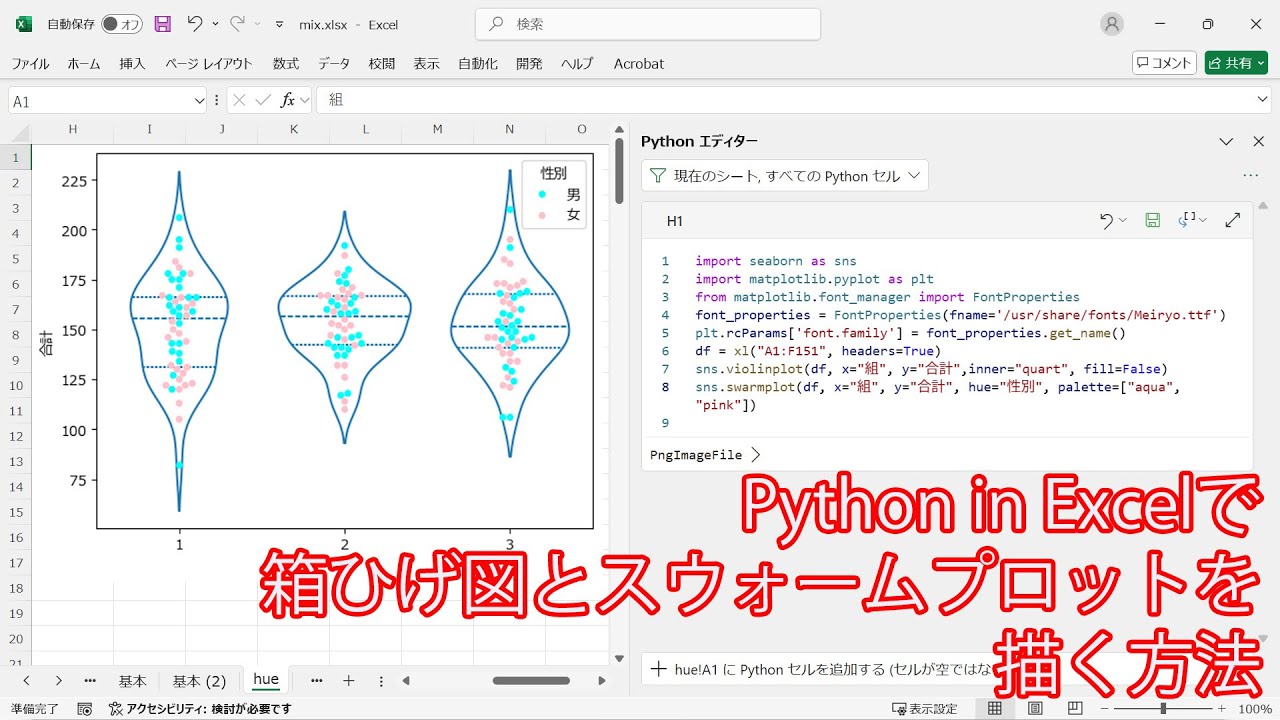Click the undo icon in Python cell H1
Image resolution: width=1280 pixels, height=720 pixels.
tap(1106, 220)
